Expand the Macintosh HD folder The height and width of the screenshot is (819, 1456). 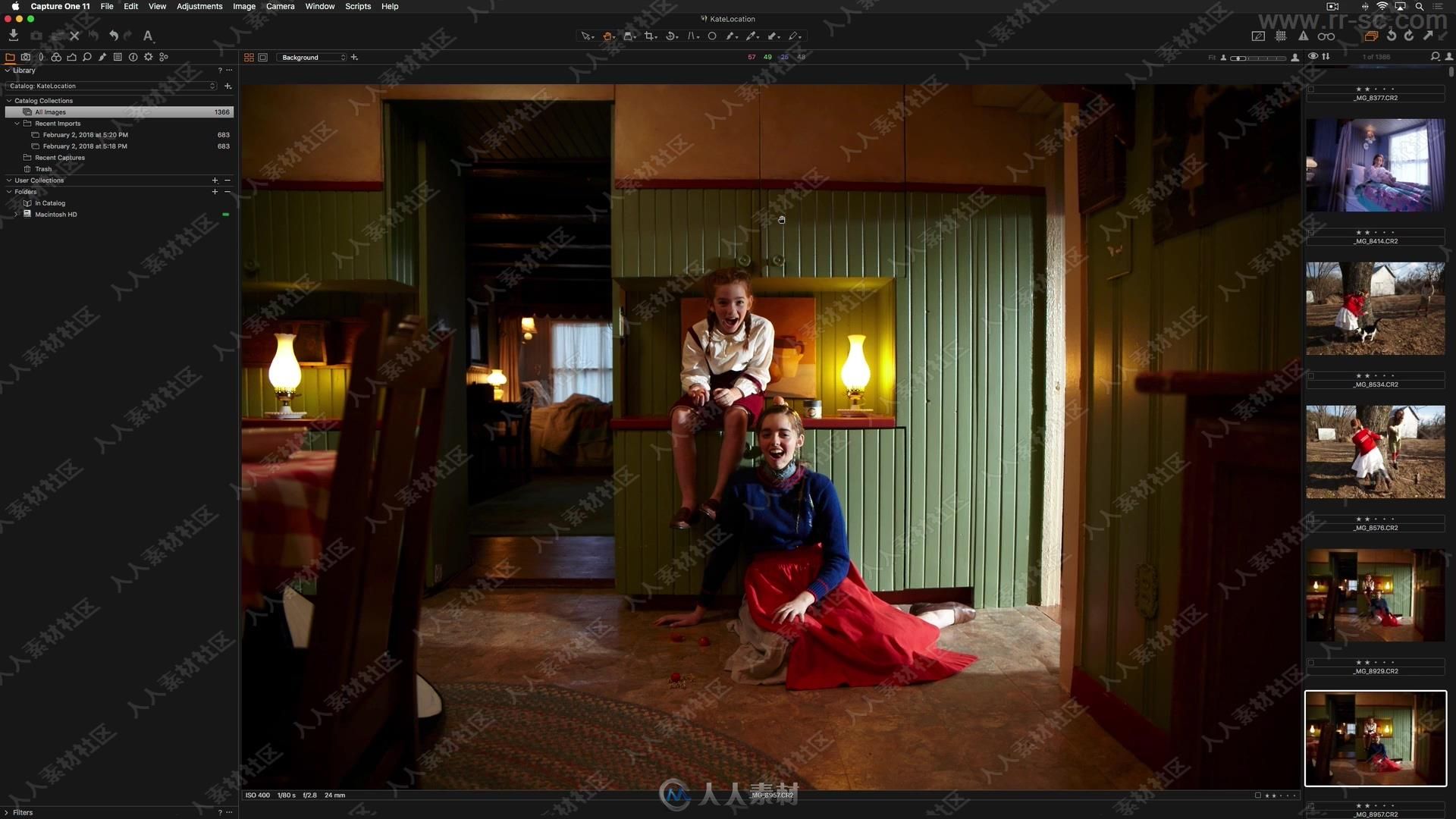coord(16,215)
